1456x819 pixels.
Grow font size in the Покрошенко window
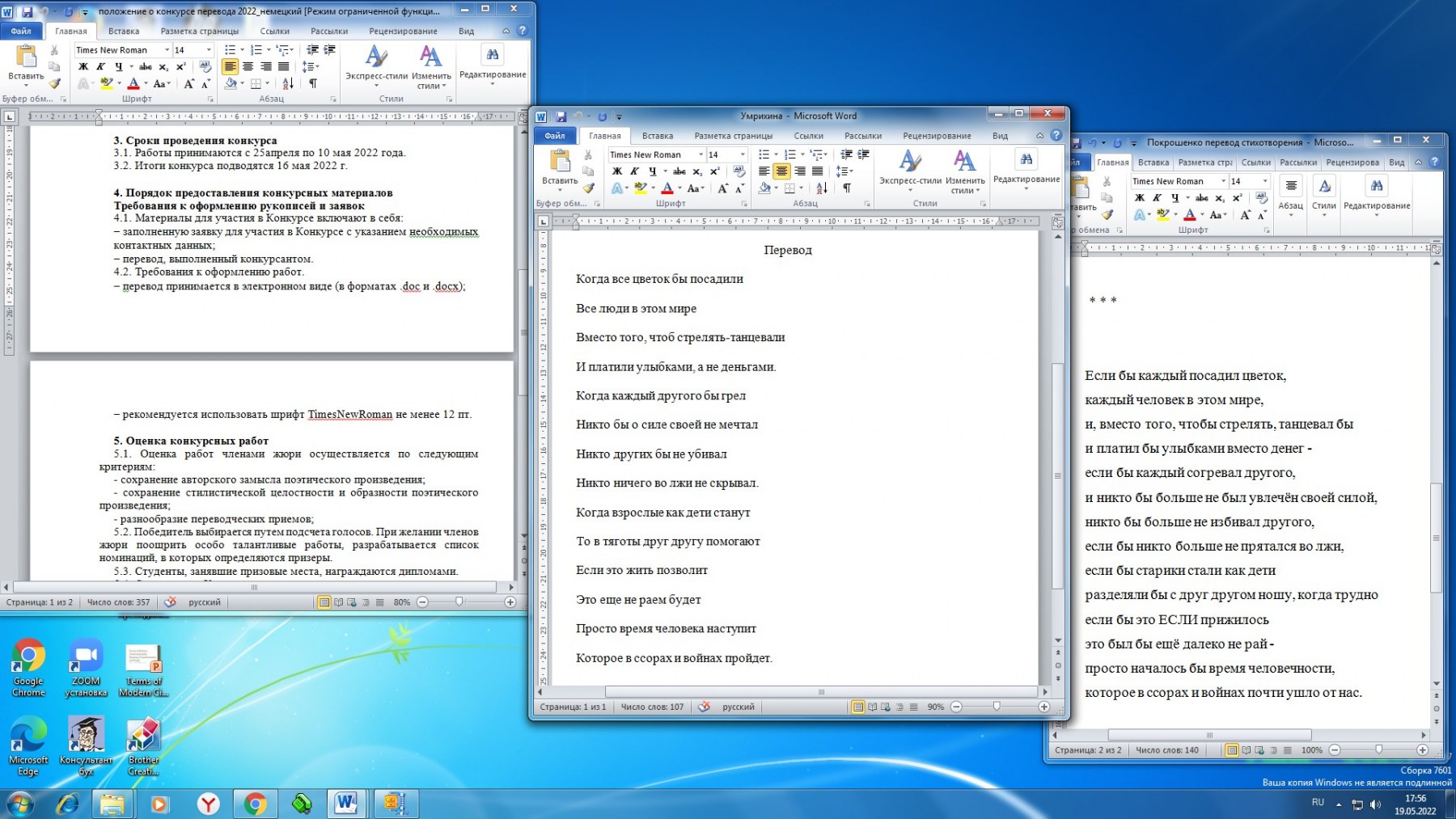(1246, 215)
